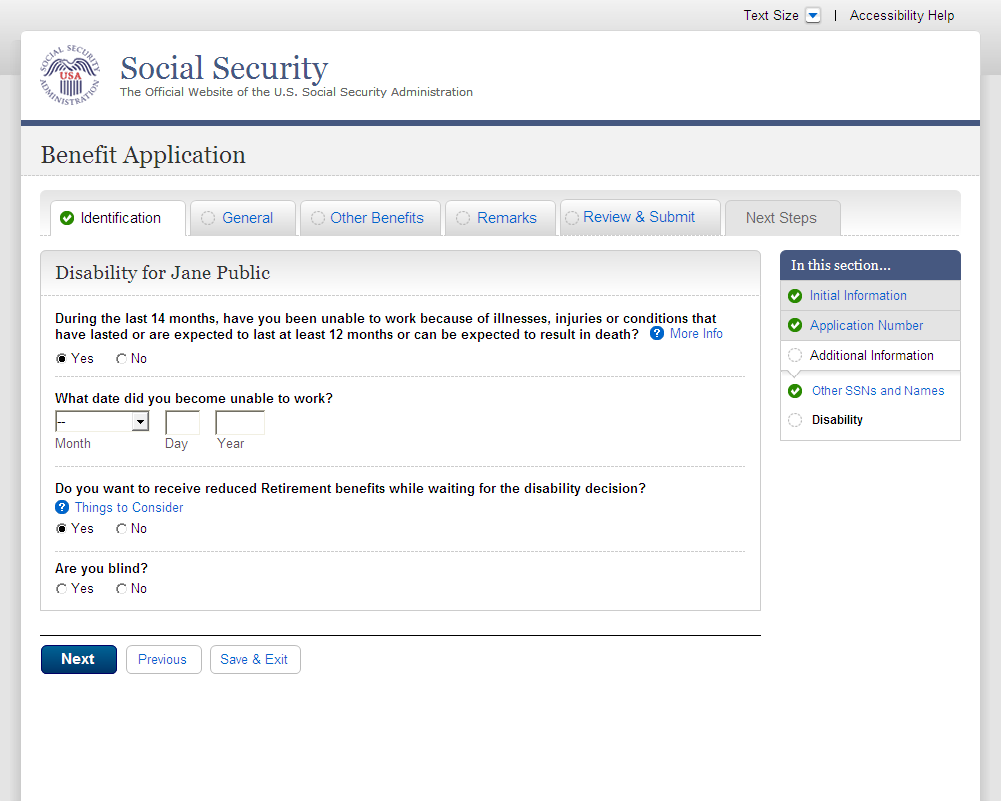Select No for unable to work question

coord(122,359)
